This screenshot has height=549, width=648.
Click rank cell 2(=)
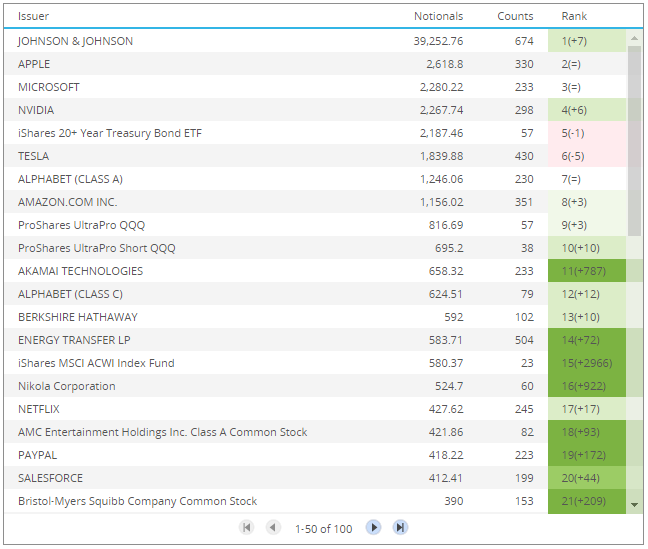[587, 64]
